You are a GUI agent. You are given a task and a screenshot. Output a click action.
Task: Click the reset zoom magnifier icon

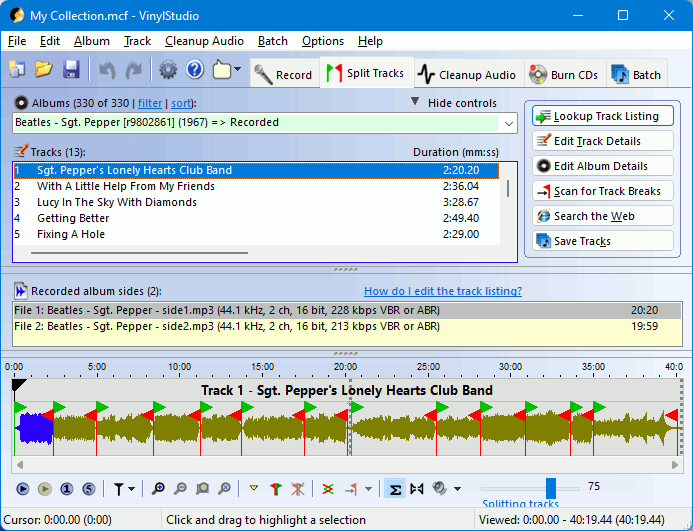[x=225, y=489]
